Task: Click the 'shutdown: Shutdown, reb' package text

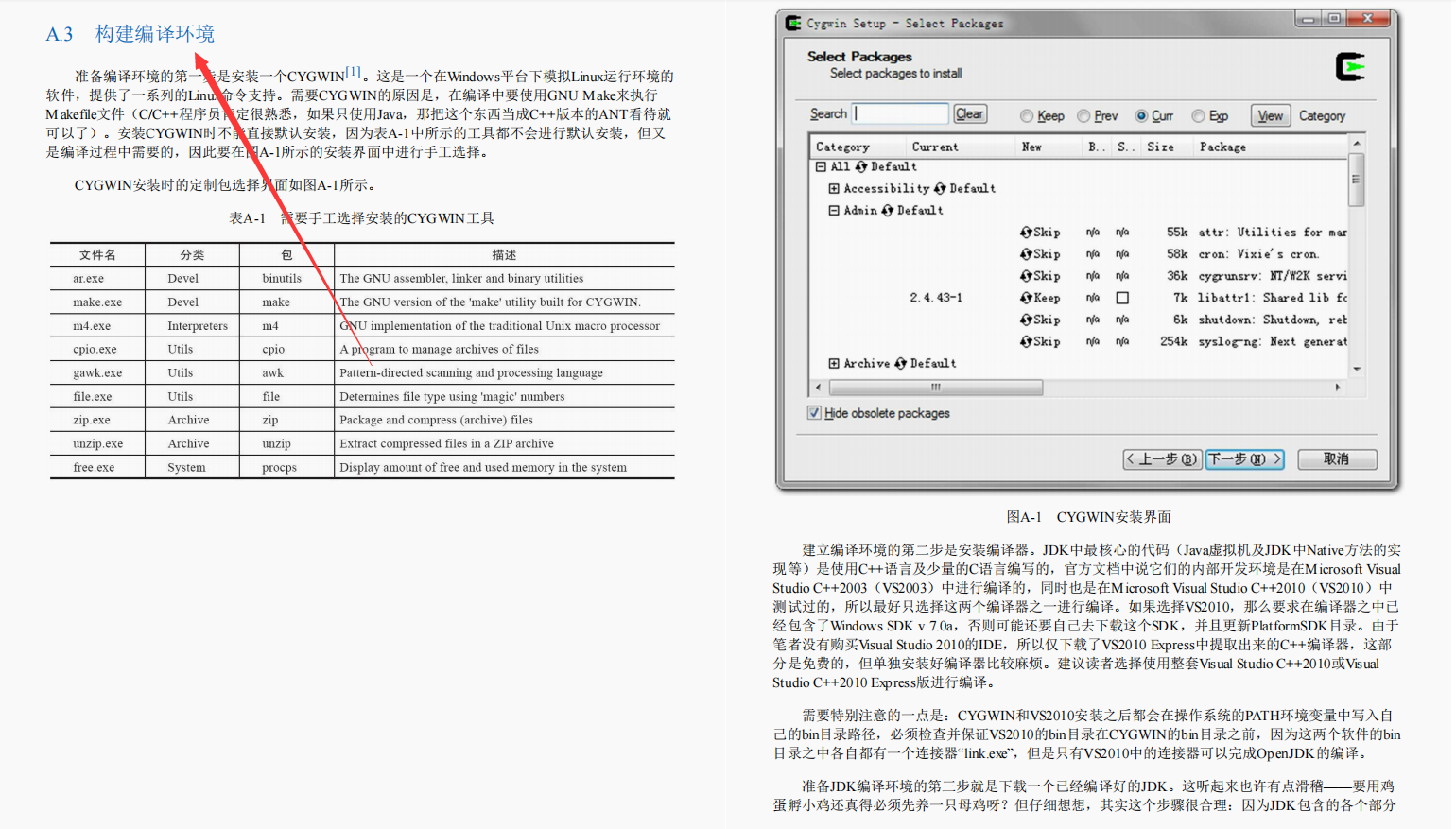Action: point(1273,320)
